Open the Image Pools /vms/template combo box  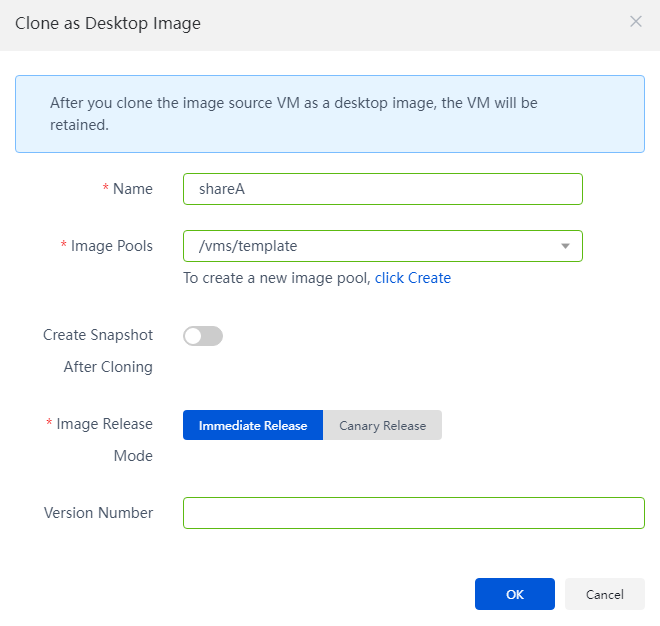[383, 246]
